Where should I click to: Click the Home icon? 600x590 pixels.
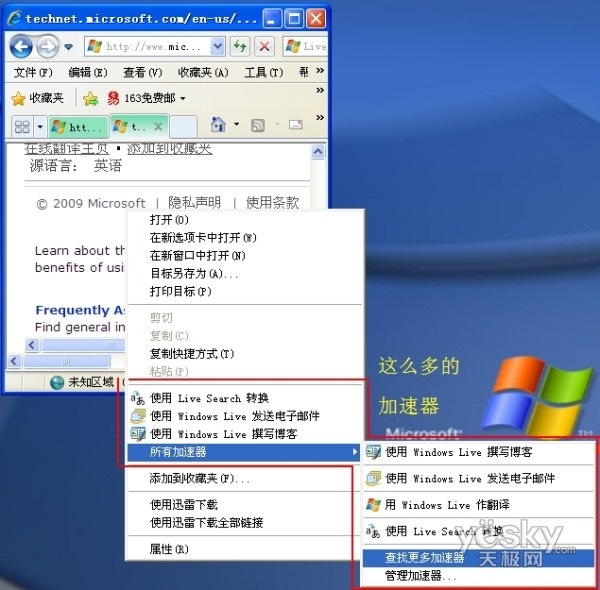click(x=218, y=124)
